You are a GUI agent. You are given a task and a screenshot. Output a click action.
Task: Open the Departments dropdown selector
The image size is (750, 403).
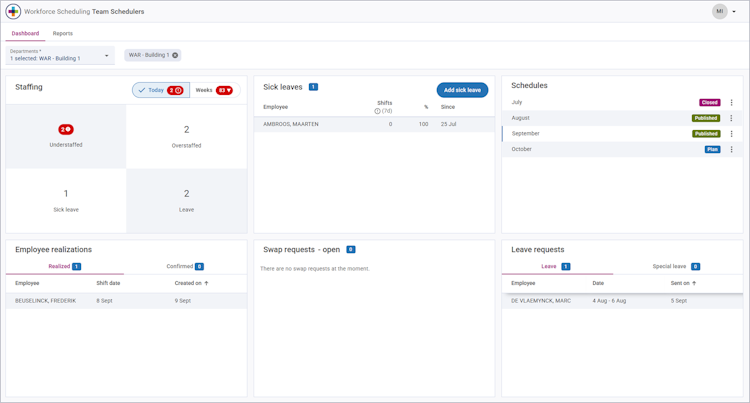[x=60, y=55]
